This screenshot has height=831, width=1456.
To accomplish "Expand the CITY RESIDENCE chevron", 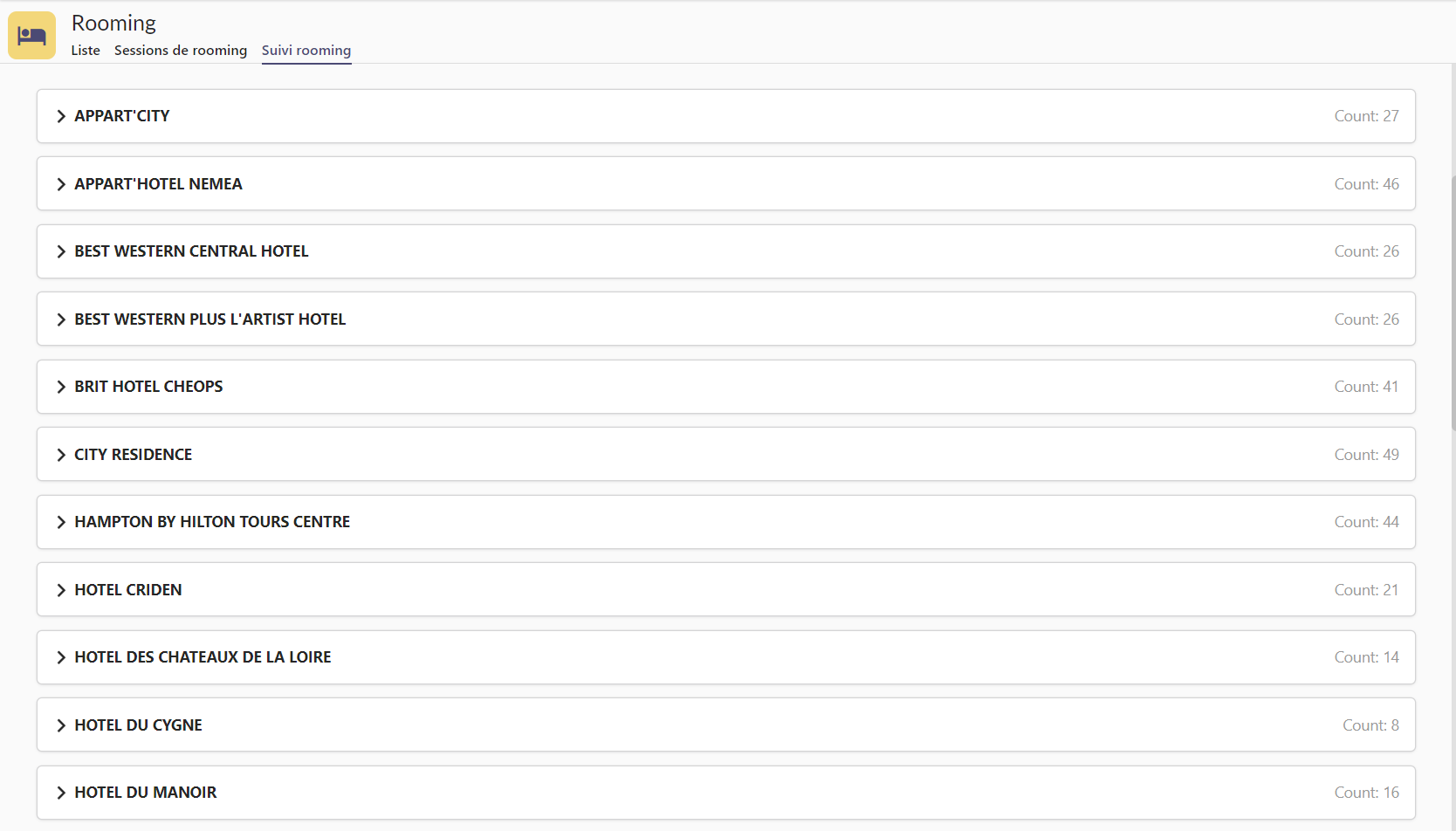I will click(x=61, y=455).
